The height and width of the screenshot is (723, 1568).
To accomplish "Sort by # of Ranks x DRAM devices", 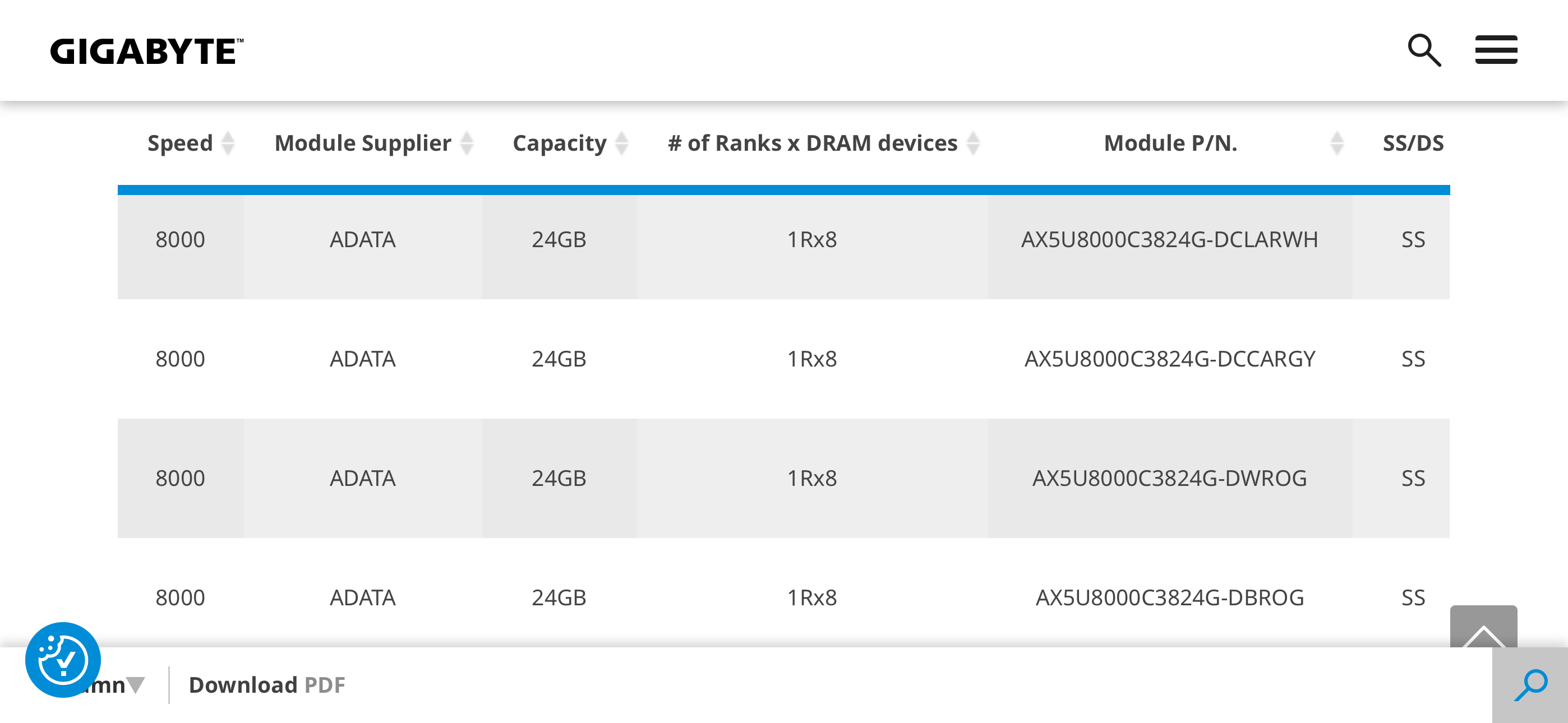I will tap(974, 143).
